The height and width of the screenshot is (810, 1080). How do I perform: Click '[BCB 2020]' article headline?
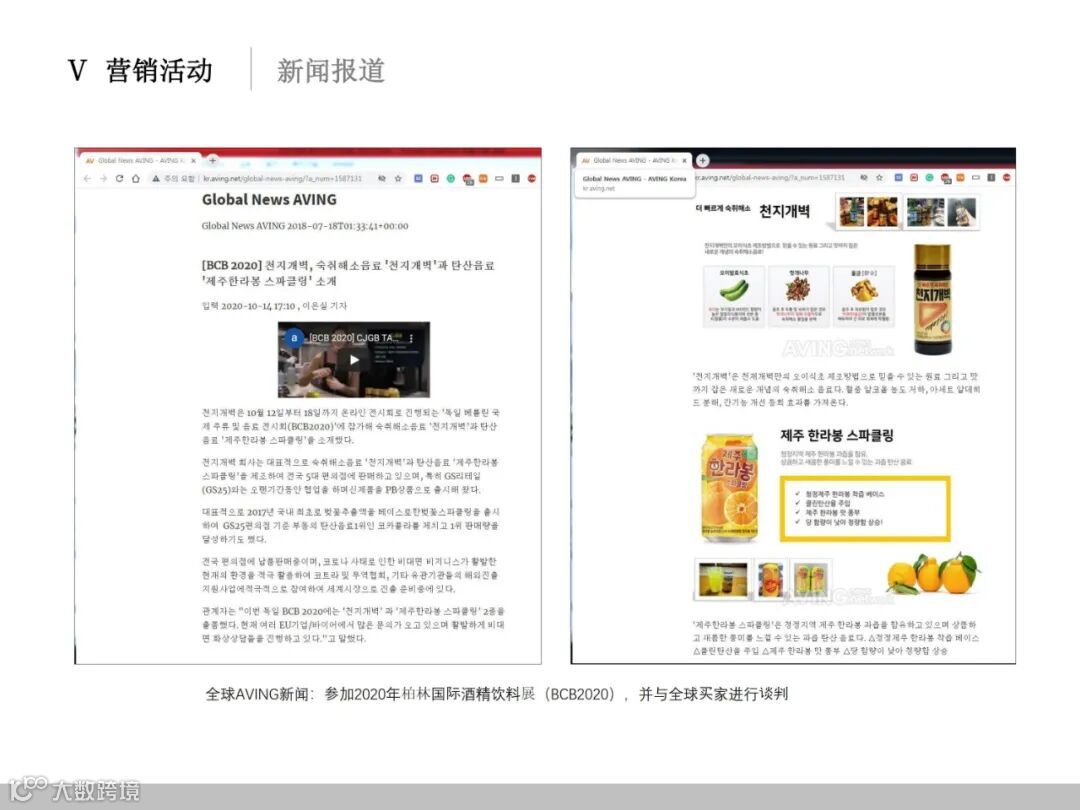click(348, 273)
